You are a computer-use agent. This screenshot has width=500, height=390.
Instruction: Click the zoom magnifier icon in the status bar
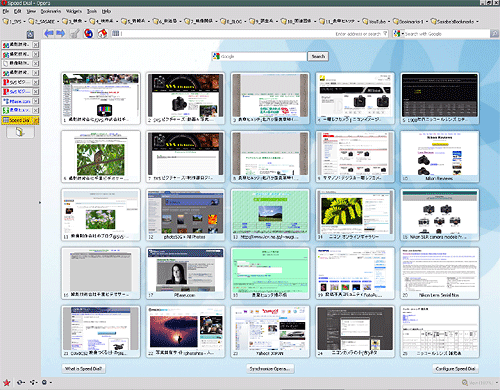(x=465, y=383)
